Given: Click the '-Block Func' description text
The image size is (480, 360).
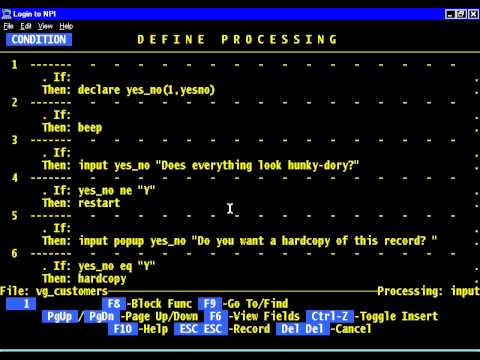Looking at the screenshot, I should [159, 304].
